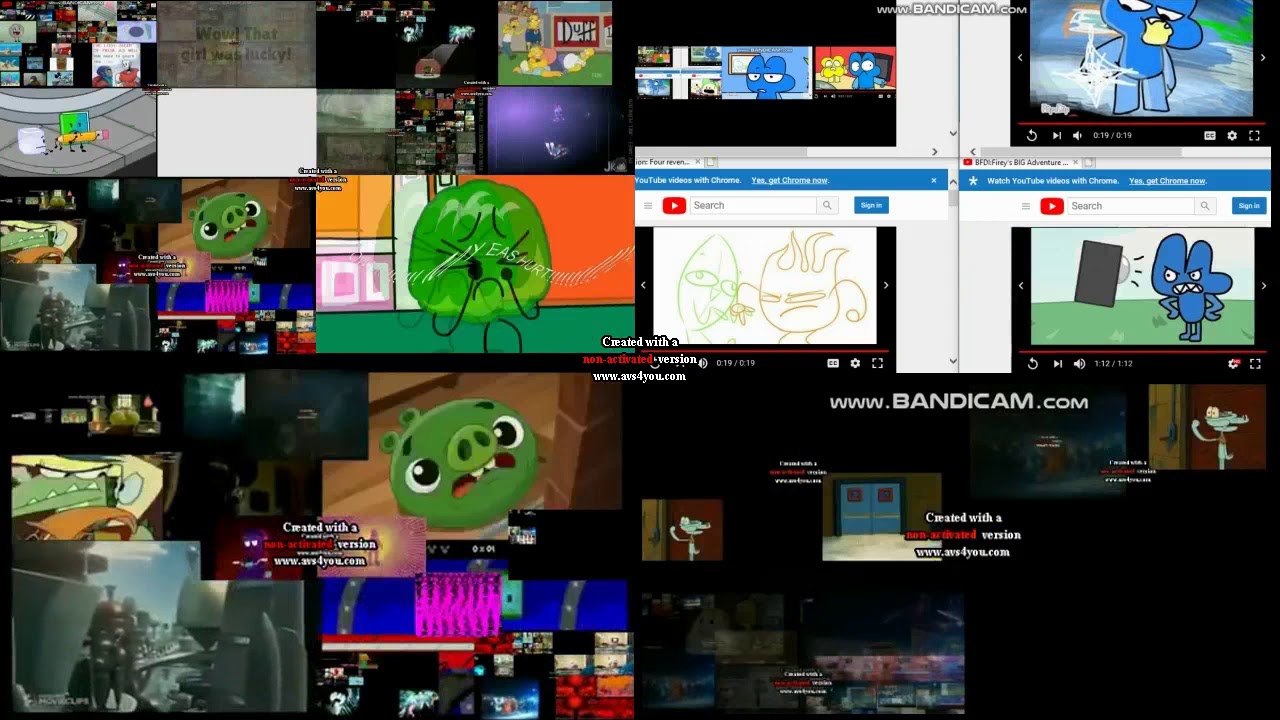Open settings gear on the sketch video player
This screenshot has height=720, width=1280.
[x=855, y=363]
